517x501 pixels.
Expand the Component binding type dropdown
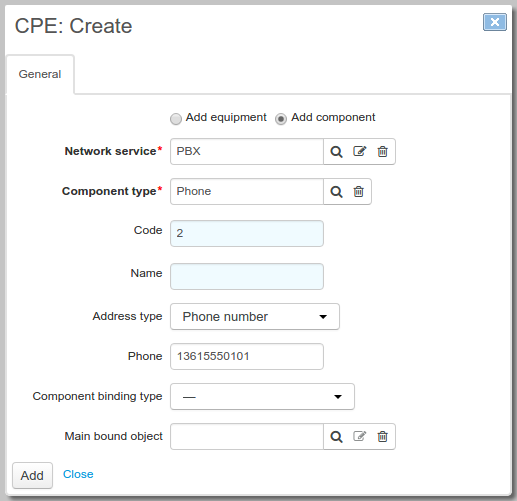[x=262, y=396]
